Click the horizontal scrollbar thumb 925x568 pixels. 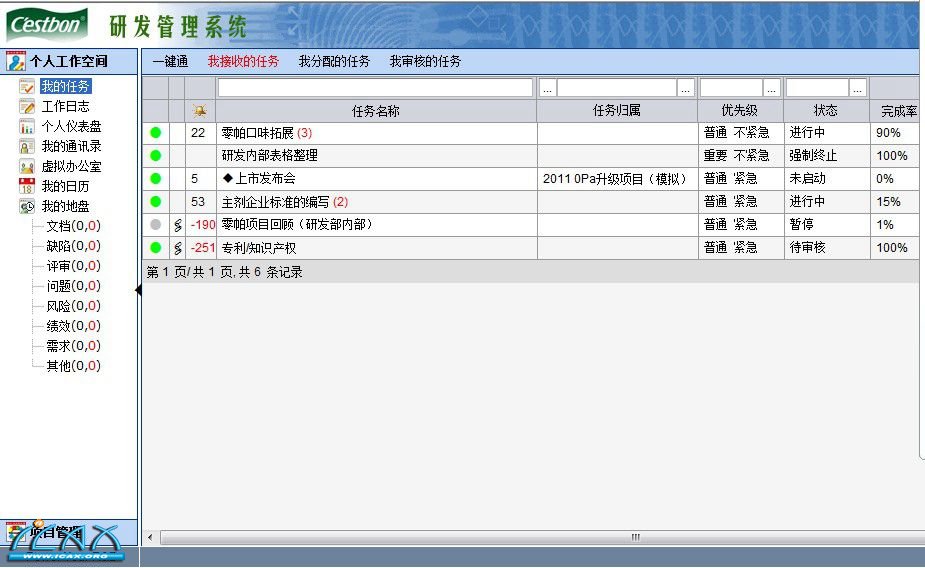coord(543,537)
